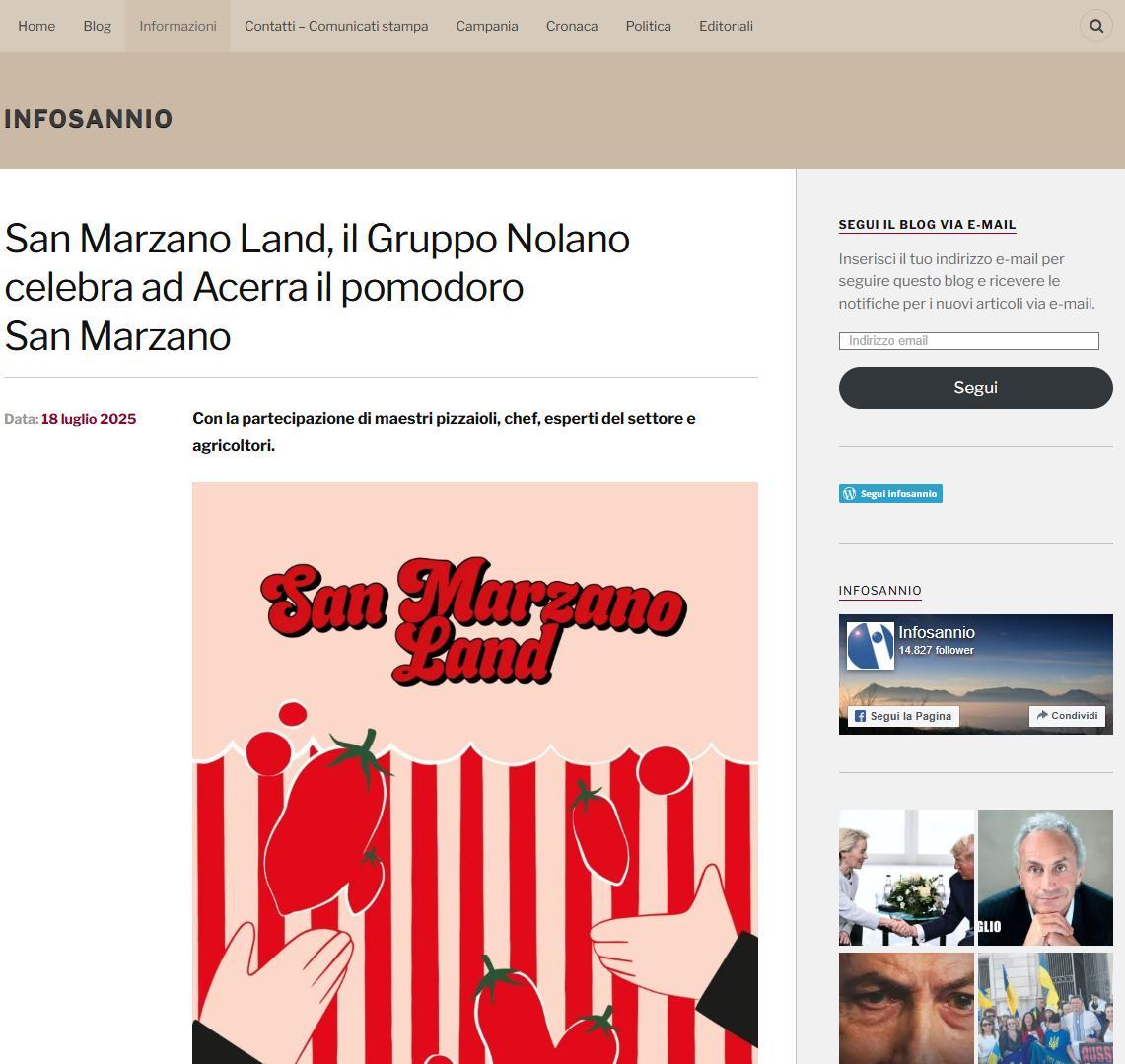The height and width of the screenshot is (1064, 1125).
Task: Open the Politica section
Action: tap(649, 26)
